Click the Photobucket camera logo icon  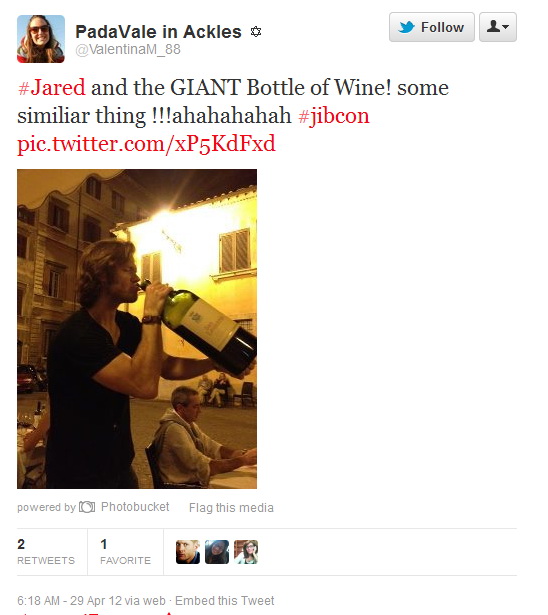[x=87, y=507]
